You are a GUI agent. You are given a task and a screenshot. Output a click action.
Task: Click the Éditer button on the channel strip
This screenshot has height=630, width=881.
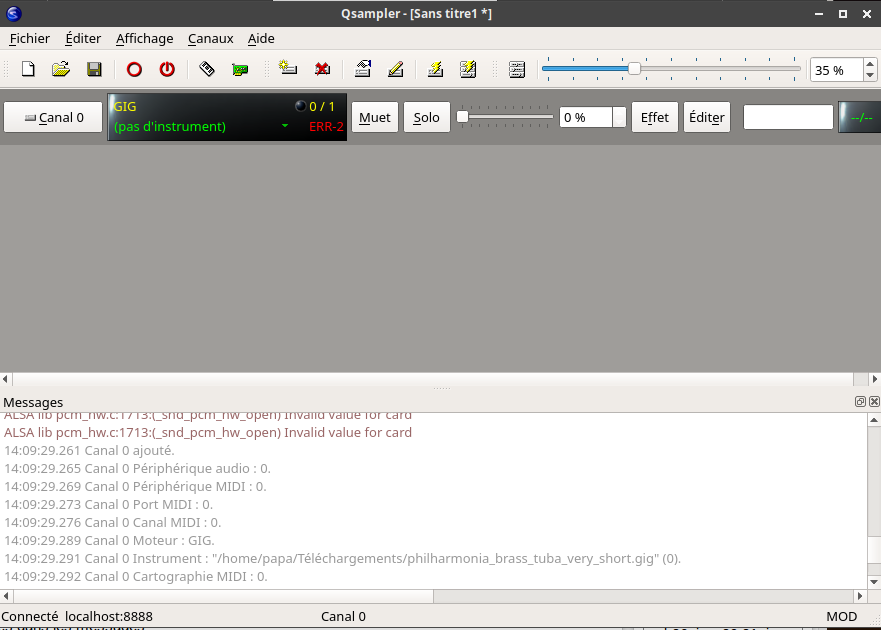[x=707, y=117]
